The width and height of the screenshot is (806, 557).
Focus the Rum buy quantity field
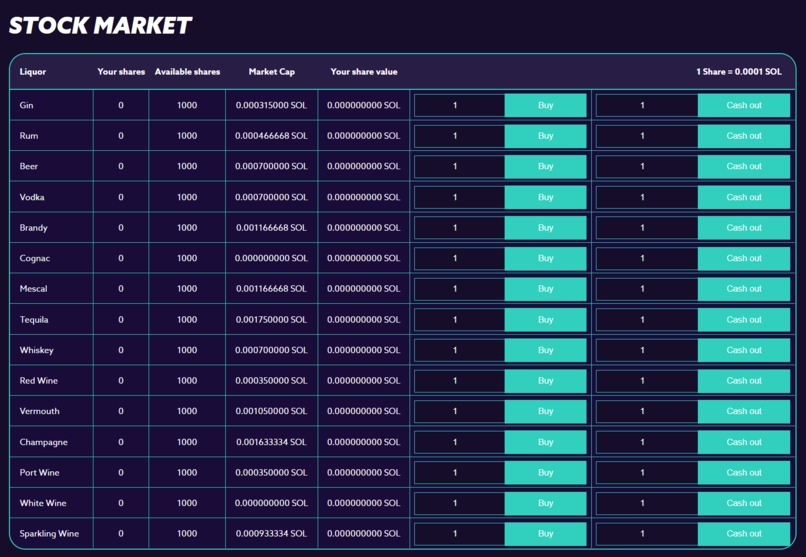click(x=460, y=136)
